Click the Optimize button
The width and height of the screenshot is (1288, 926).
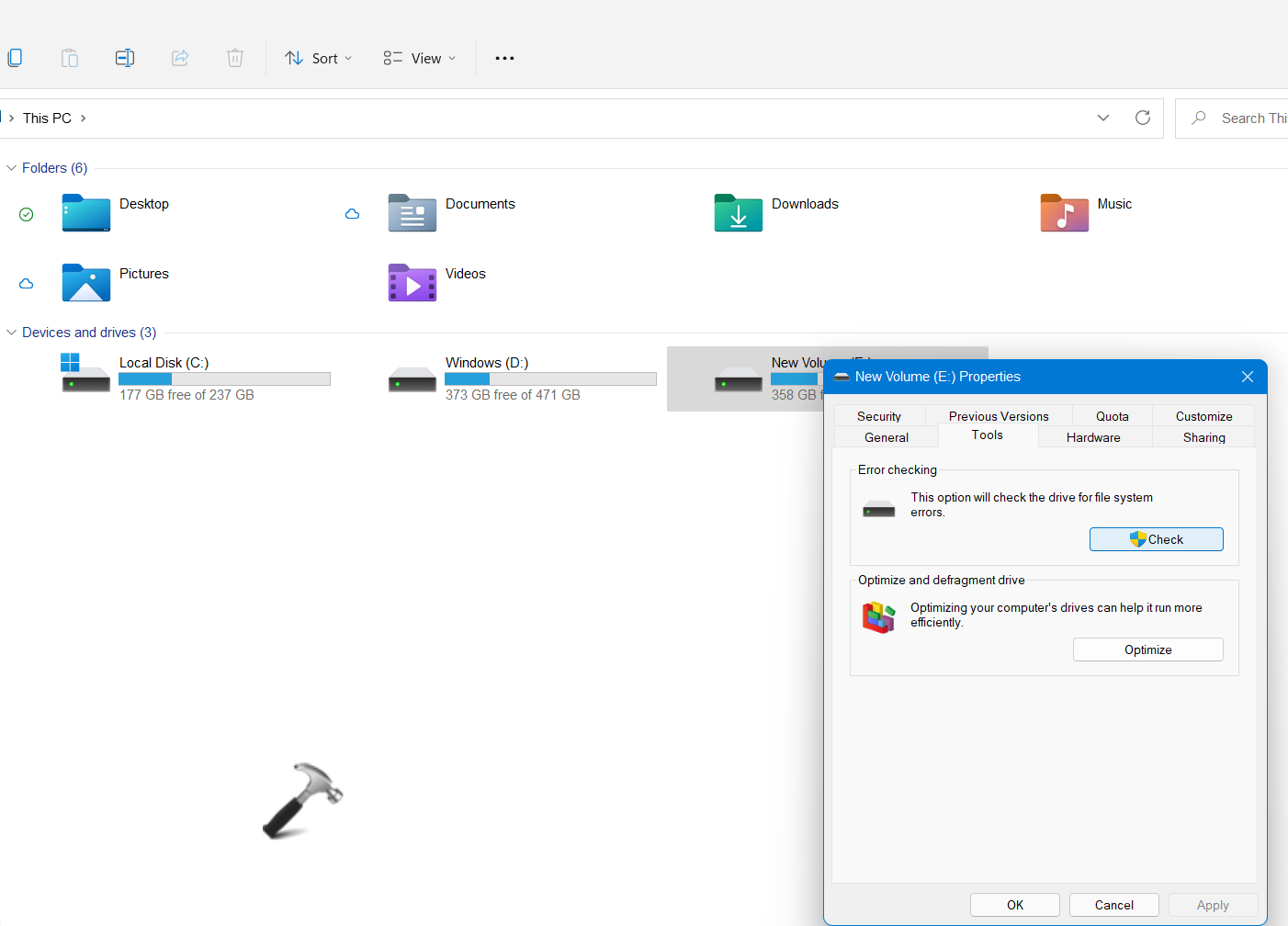pos(1147,649)
